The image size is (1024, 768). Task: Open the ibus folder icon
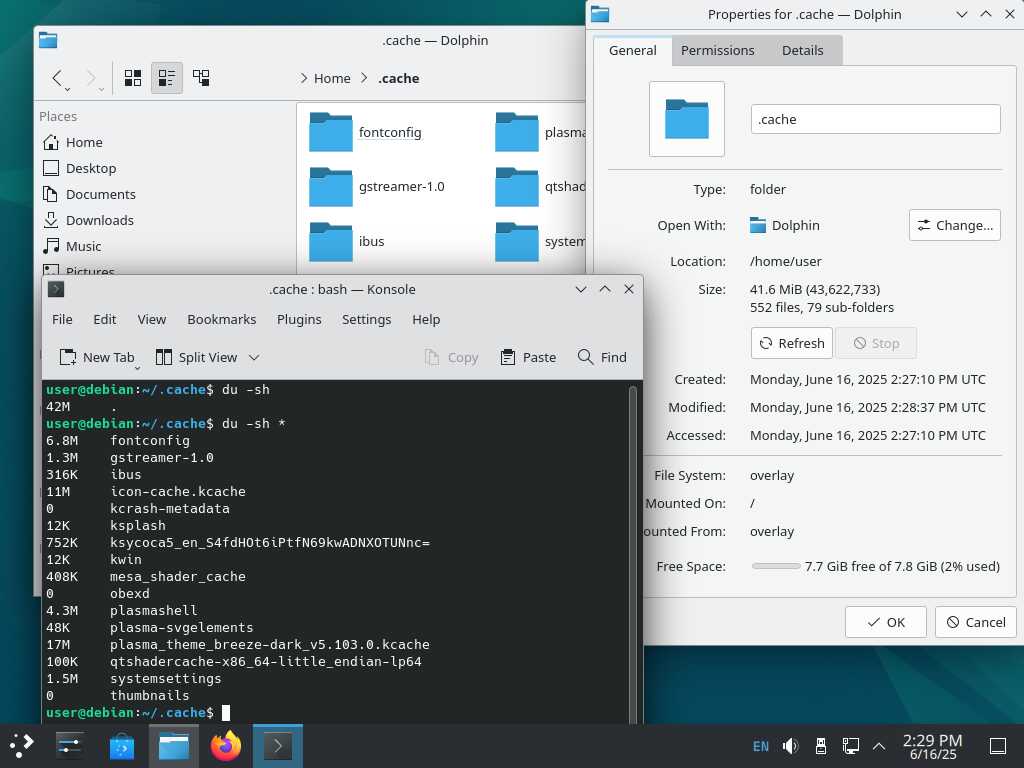pos(330,242)
